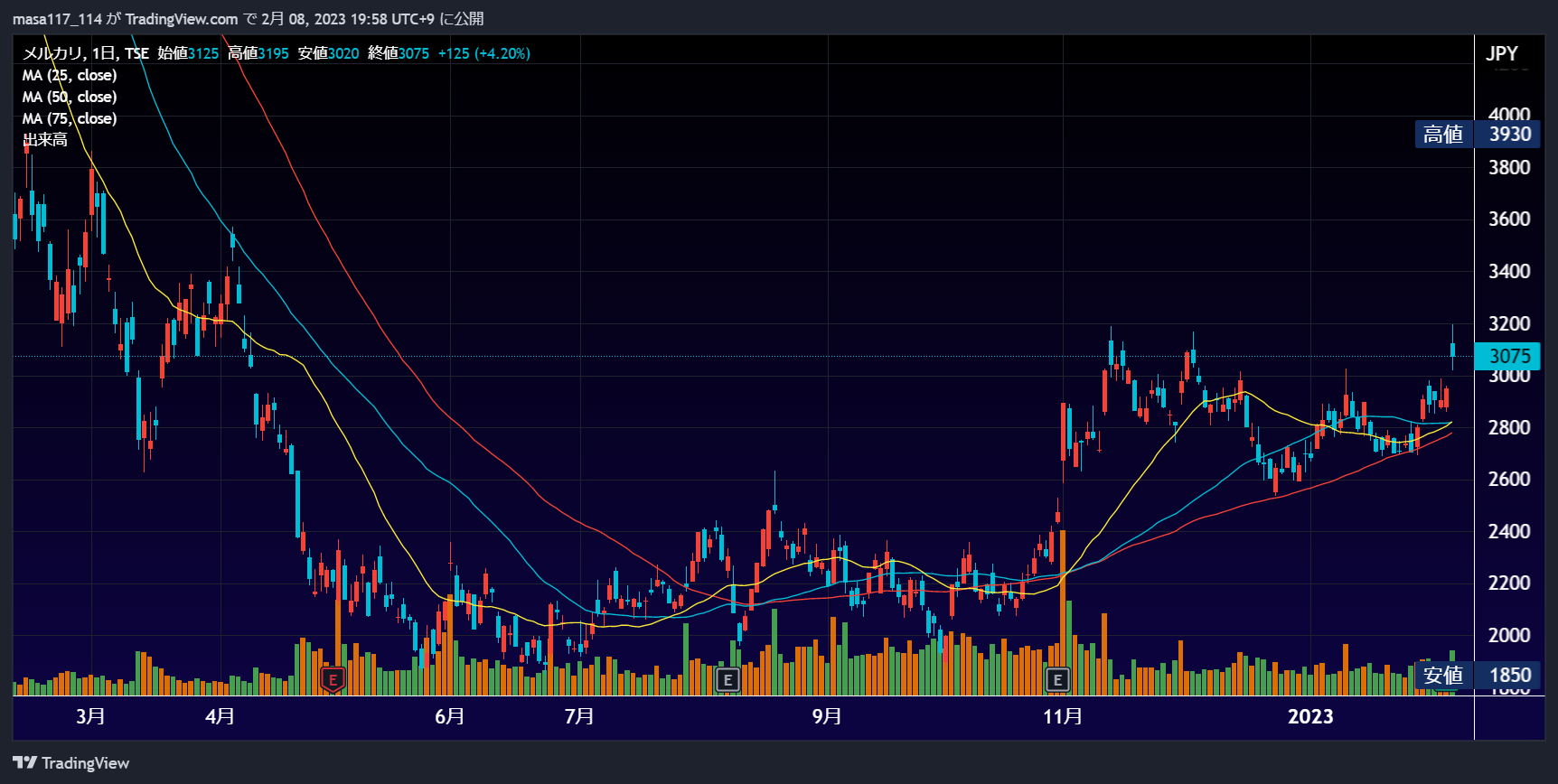Click the 終値3075 close value

pyautogui.click(x=399, y=53)
